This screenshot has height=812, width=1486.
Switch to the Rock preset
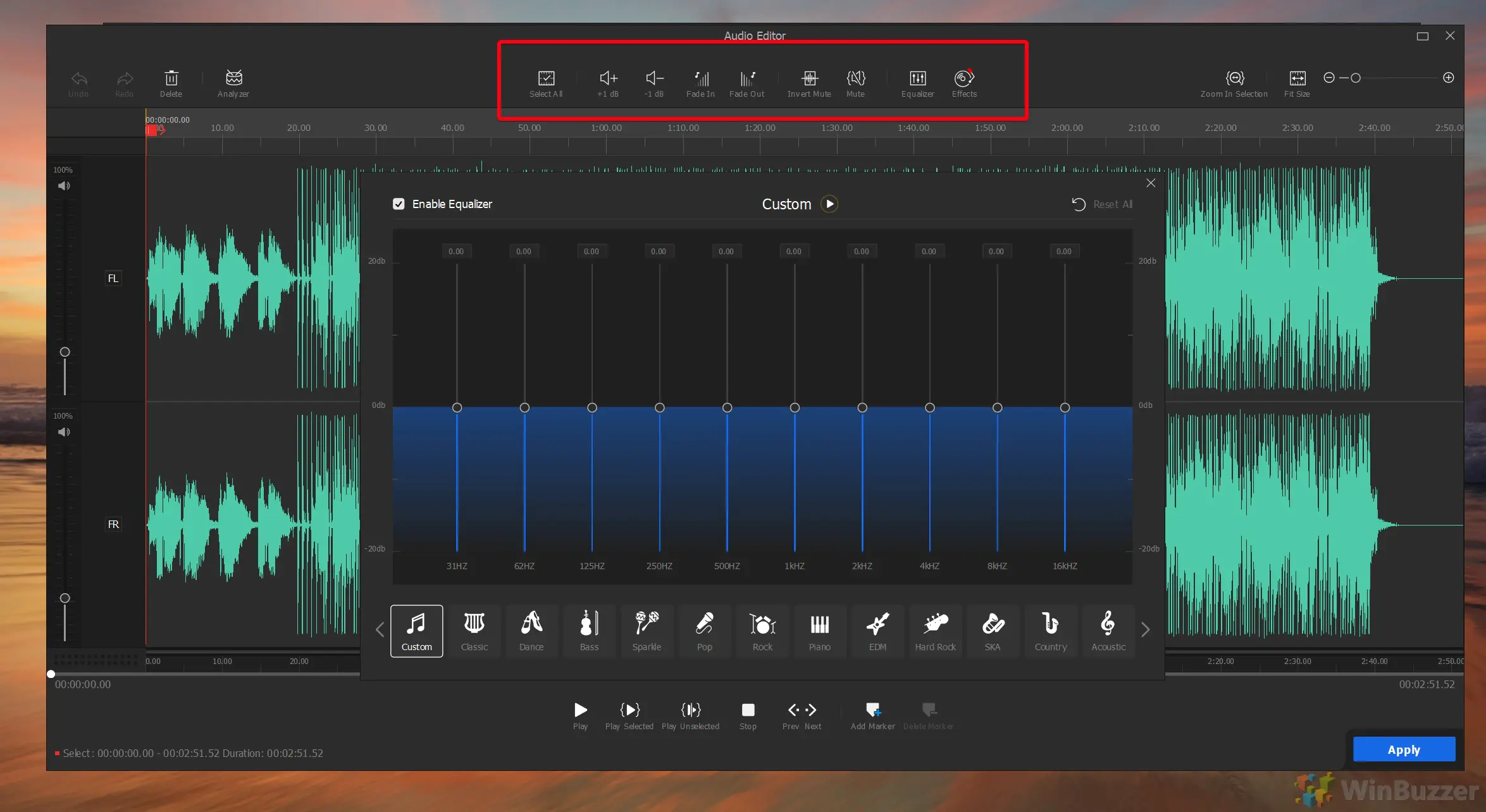pyautogui.click(x=762, y=631)
